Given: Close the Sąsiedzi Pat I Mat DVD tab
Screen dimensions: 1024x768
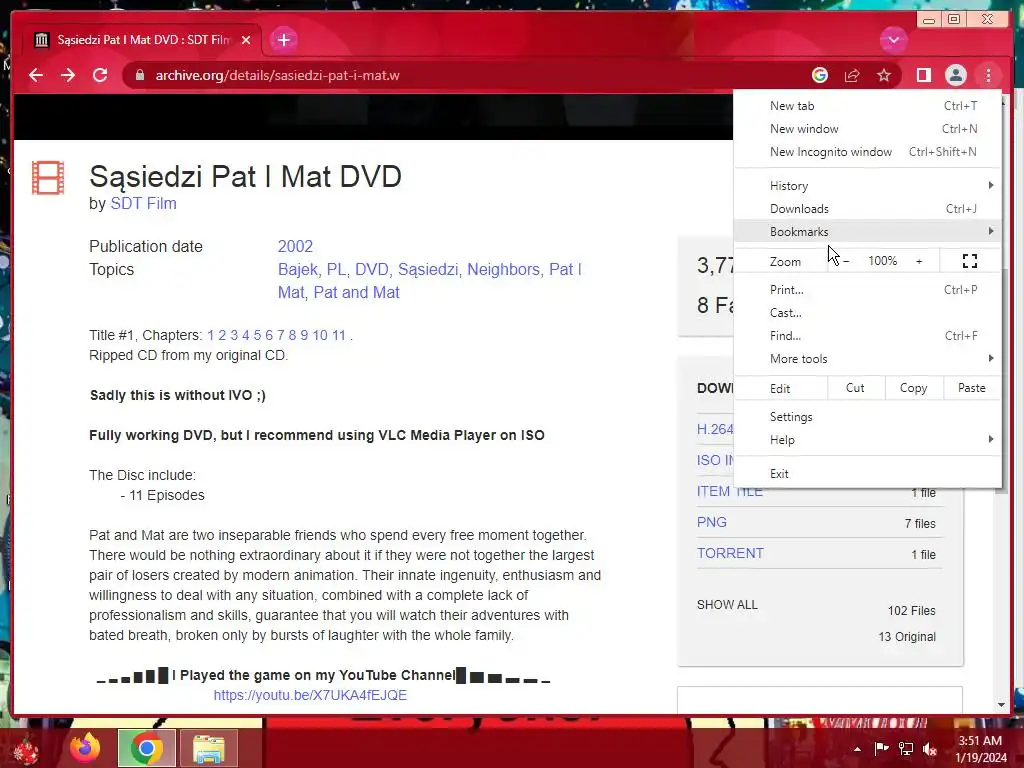Looking at the screenshot, I should pyautogui.click(x=246, y=40).
